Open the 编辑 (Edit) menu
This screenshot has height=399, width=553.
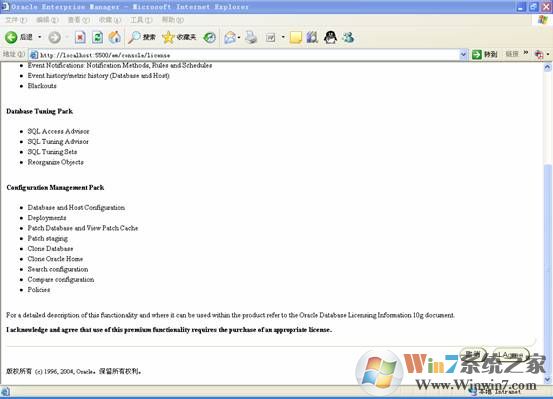[x=47, y=20]
